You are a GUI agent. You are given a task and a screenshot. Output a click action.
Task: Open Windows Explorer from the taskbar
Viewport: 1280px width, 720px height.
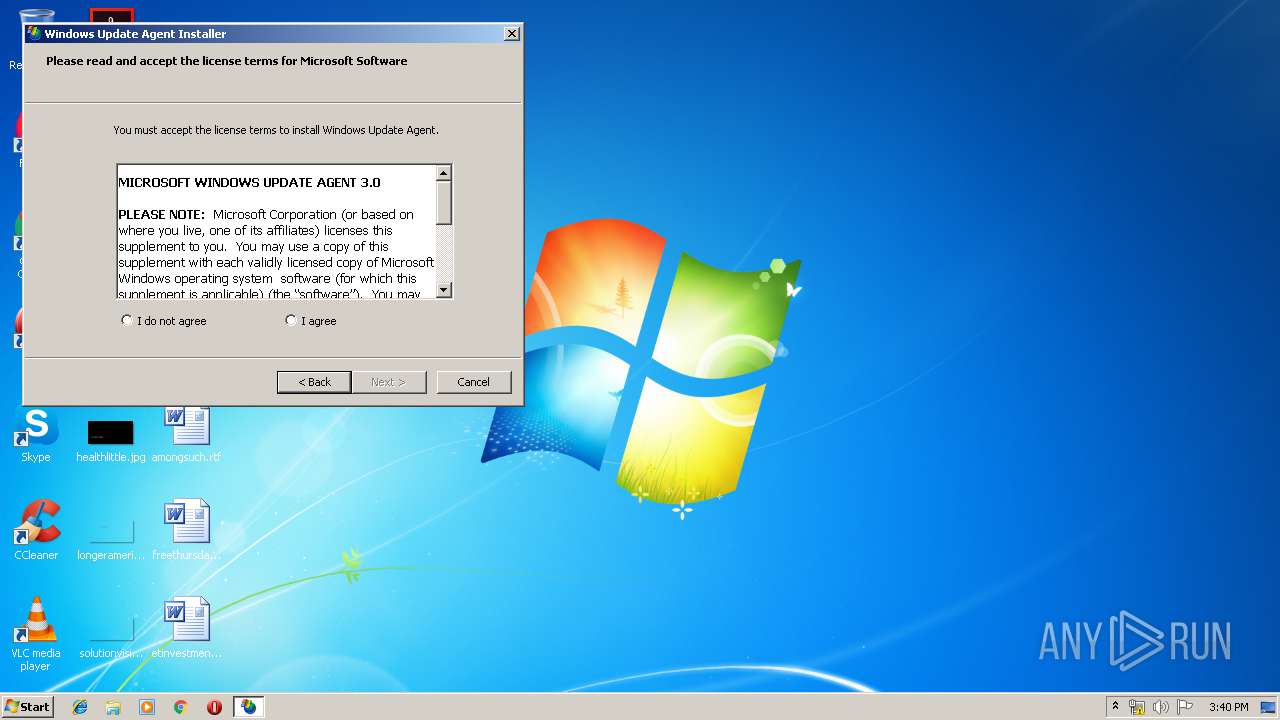pos(113,707)
